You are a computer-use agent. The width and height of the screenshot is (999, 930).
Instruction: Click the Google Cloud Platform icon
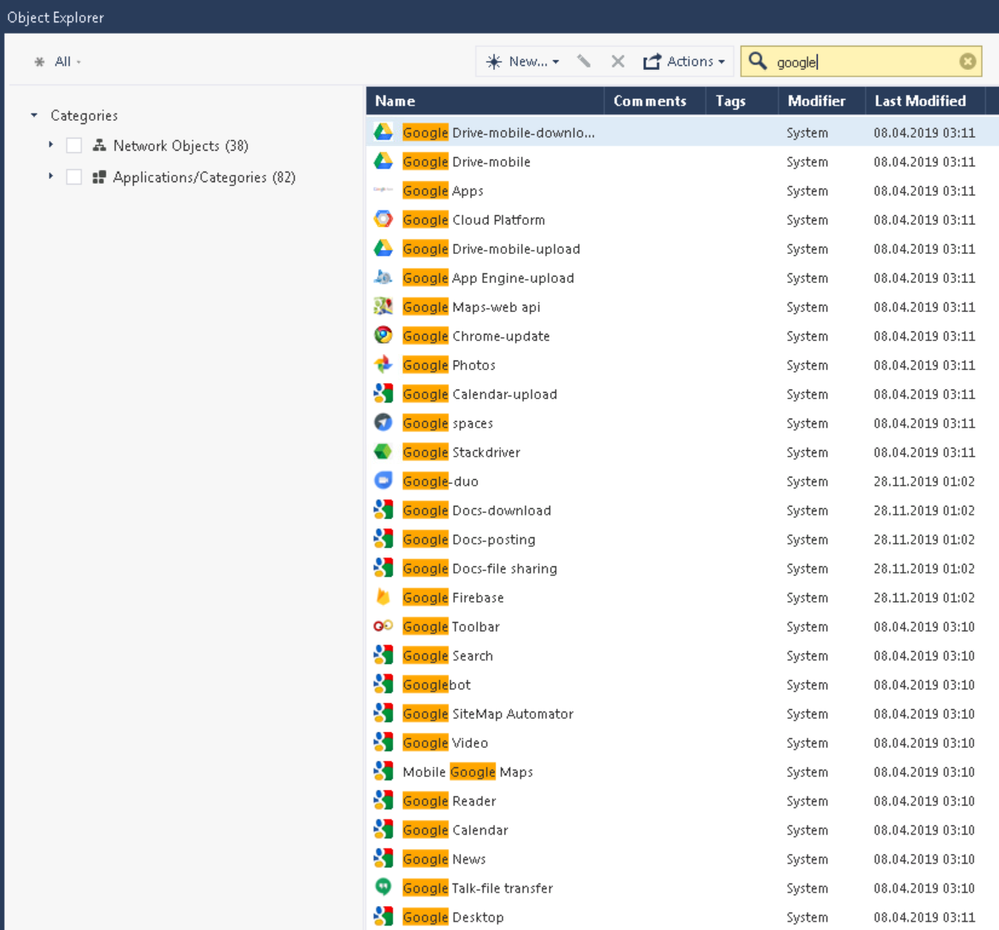click(x=383, y=219)
